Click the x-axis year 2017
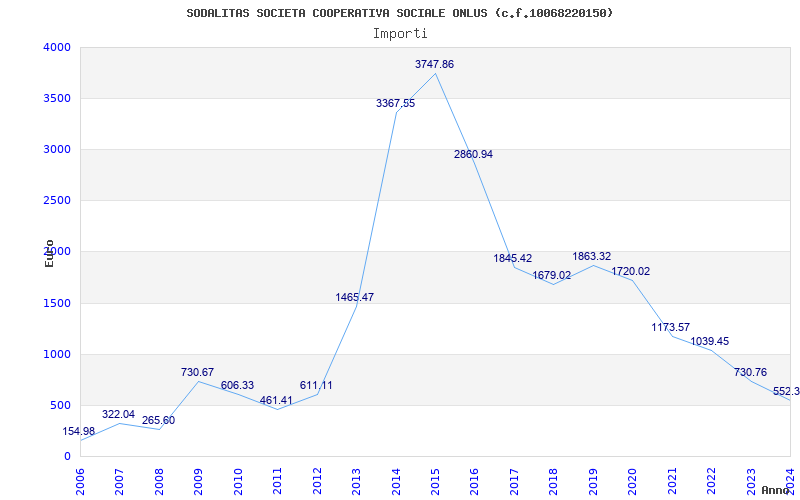The width and height of the screenshot is (800, 500). 514,481
